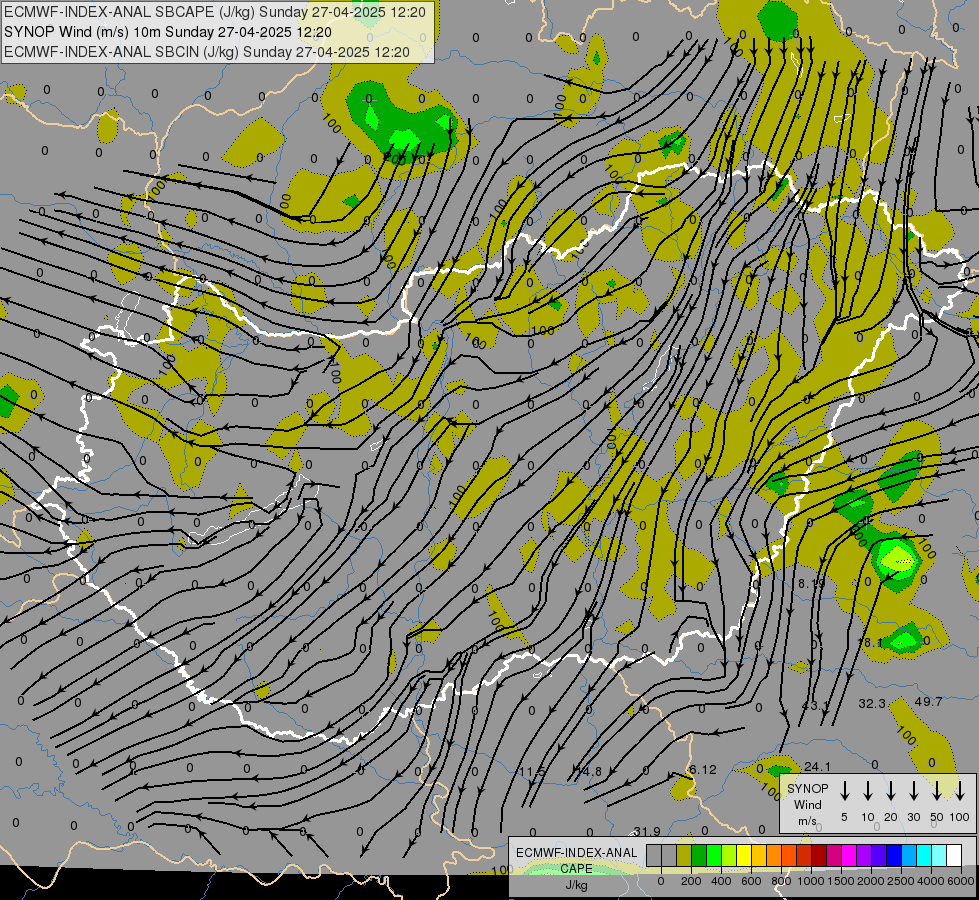This screenshot has height=900, width=979.
Task: Click the 14.8 value on the map
Action: (589, 771)
